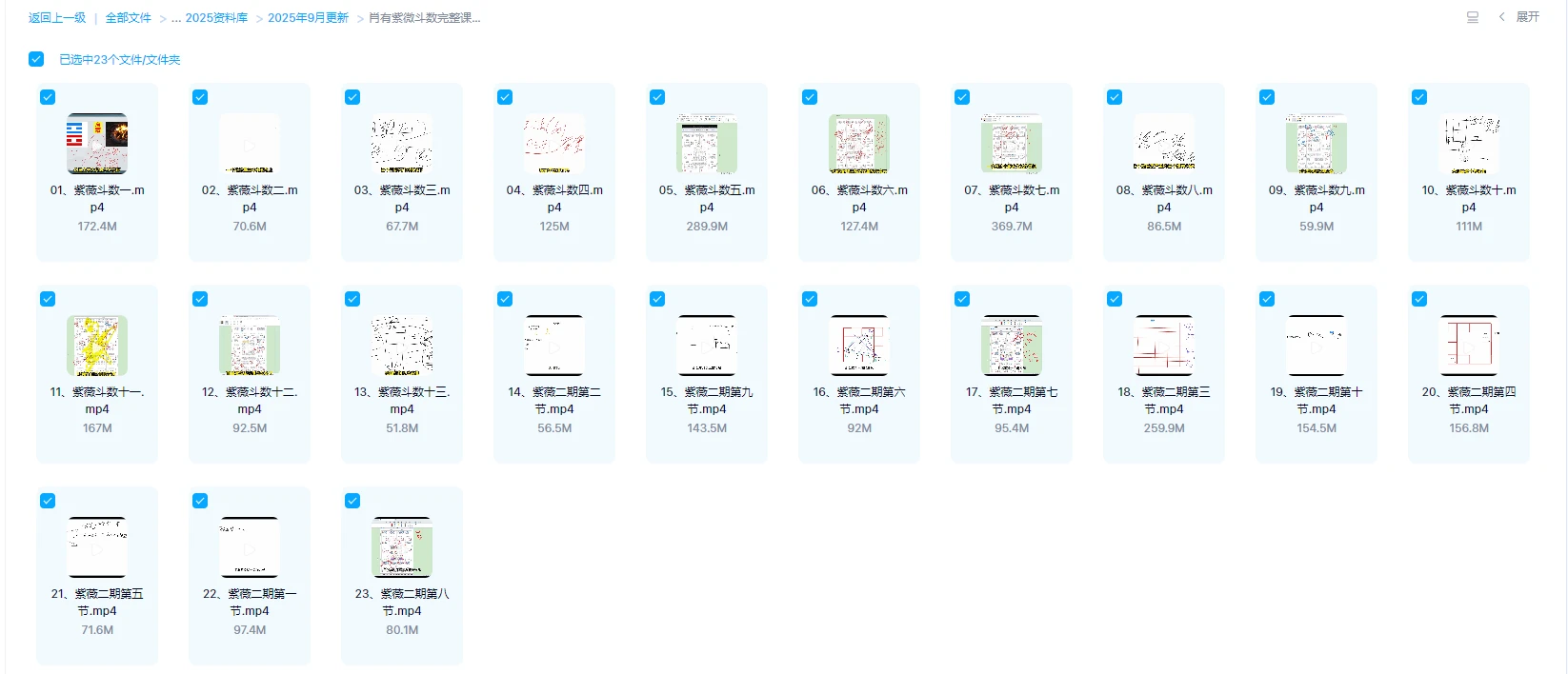Deselect the 10、紫薇斗数十.mp4 checkbox
This screenshot has width=1568, height=674.
(1419, 97)
